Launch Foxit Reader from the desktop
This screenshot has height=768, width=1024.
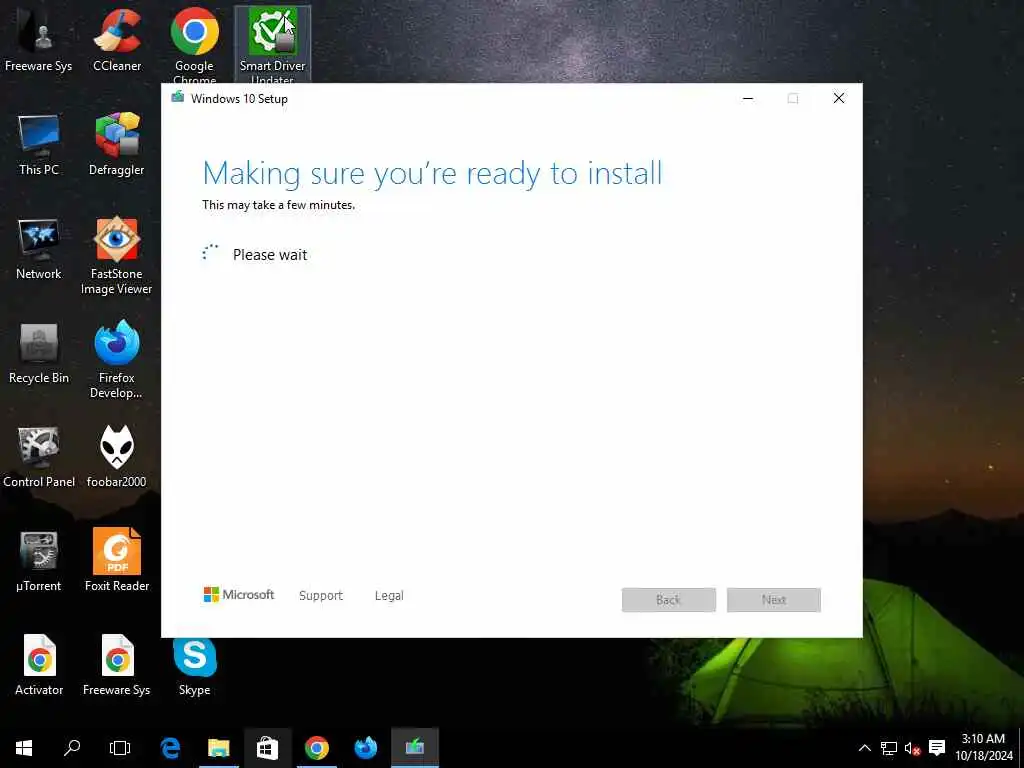pyautogui.click(x=117, y=560)
